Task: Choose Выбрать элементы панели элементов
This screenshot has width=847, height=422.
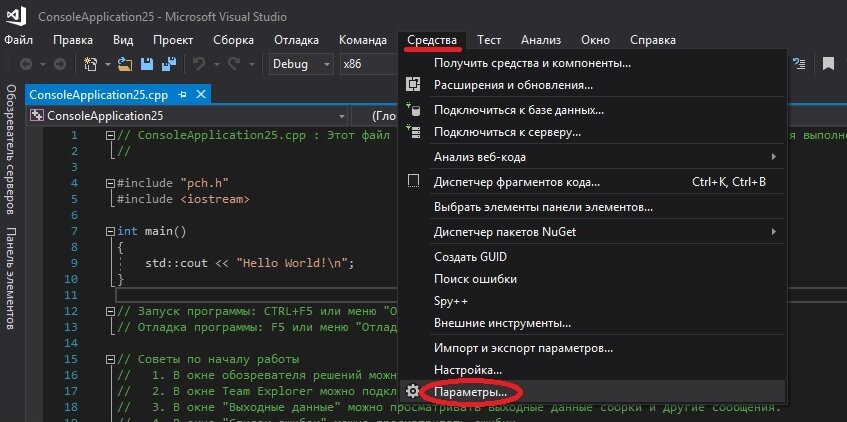Action: point(591,207)
